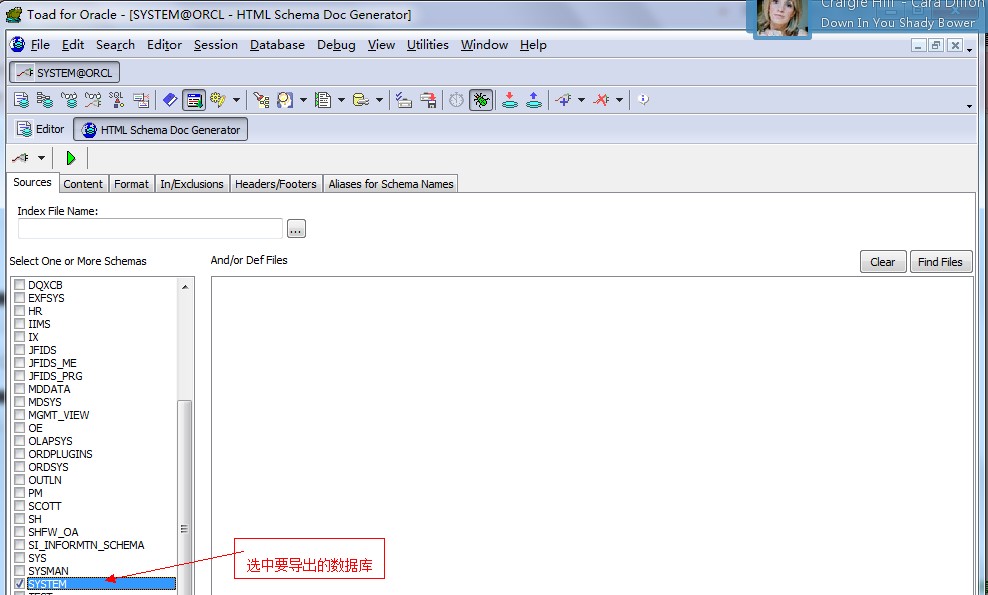Click the database with key icon
This screenshot has height=595, width=988.
click(361, 100)
